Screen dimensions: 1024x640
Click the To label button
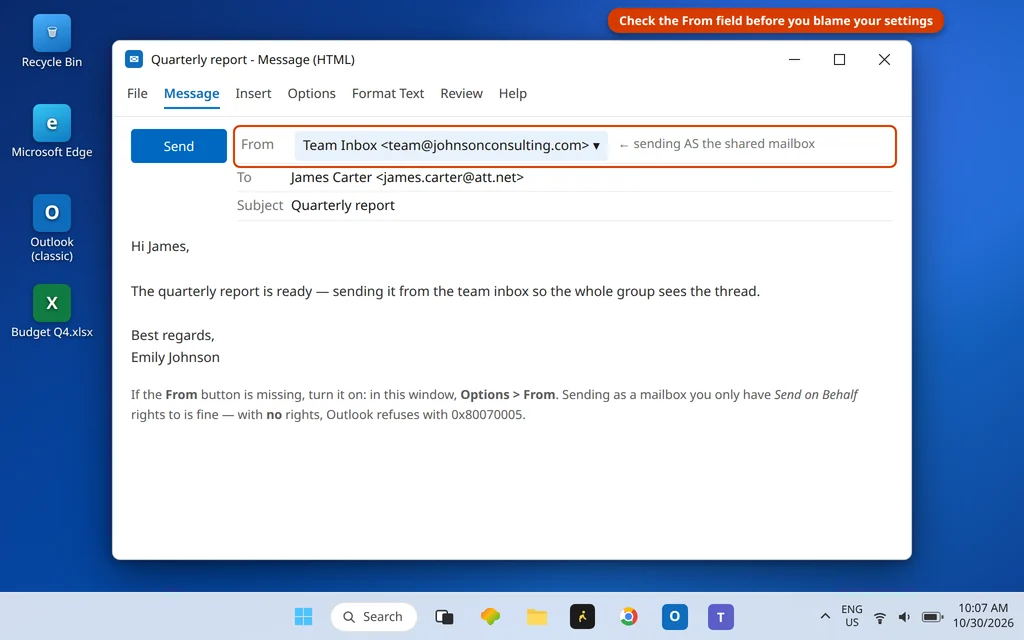pyautogui.click(x=244, y=177)
